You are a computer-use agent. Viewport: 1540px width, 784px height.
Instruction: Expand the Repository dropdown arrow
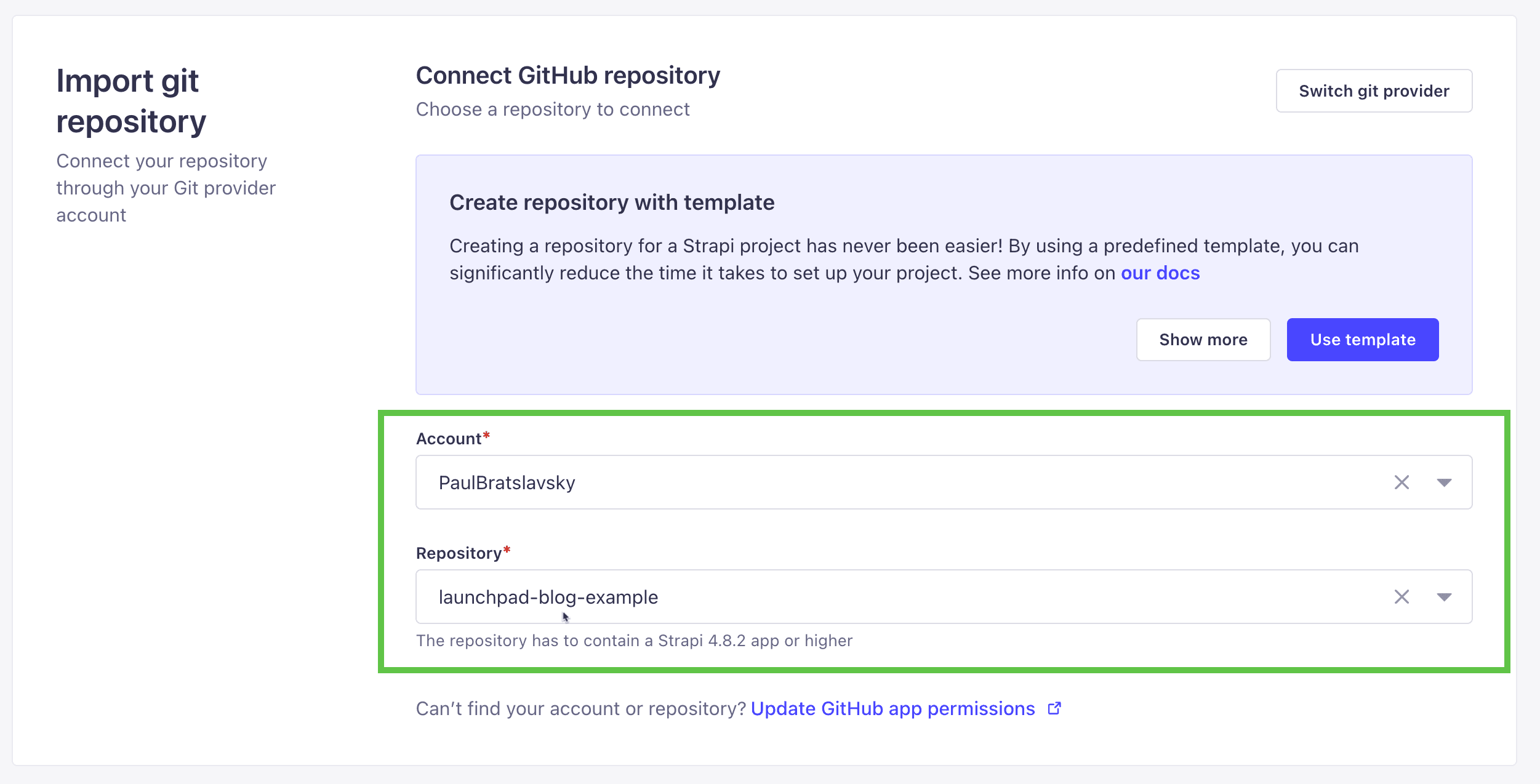[1444, 597]
